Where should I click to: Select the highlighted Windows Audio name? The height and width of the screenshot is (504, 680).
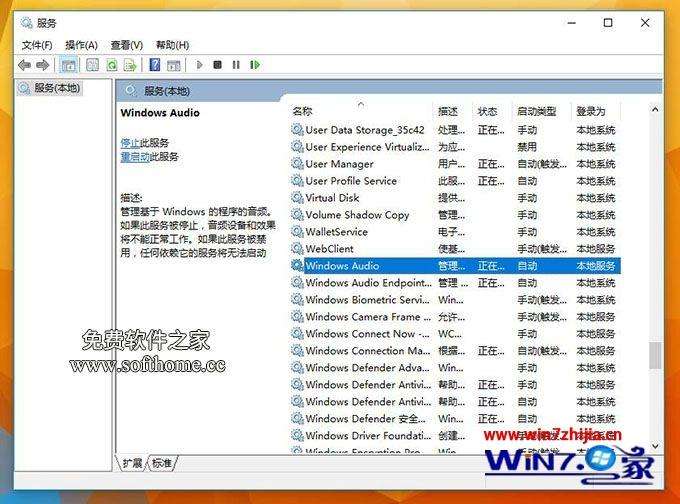pos(342,265)
